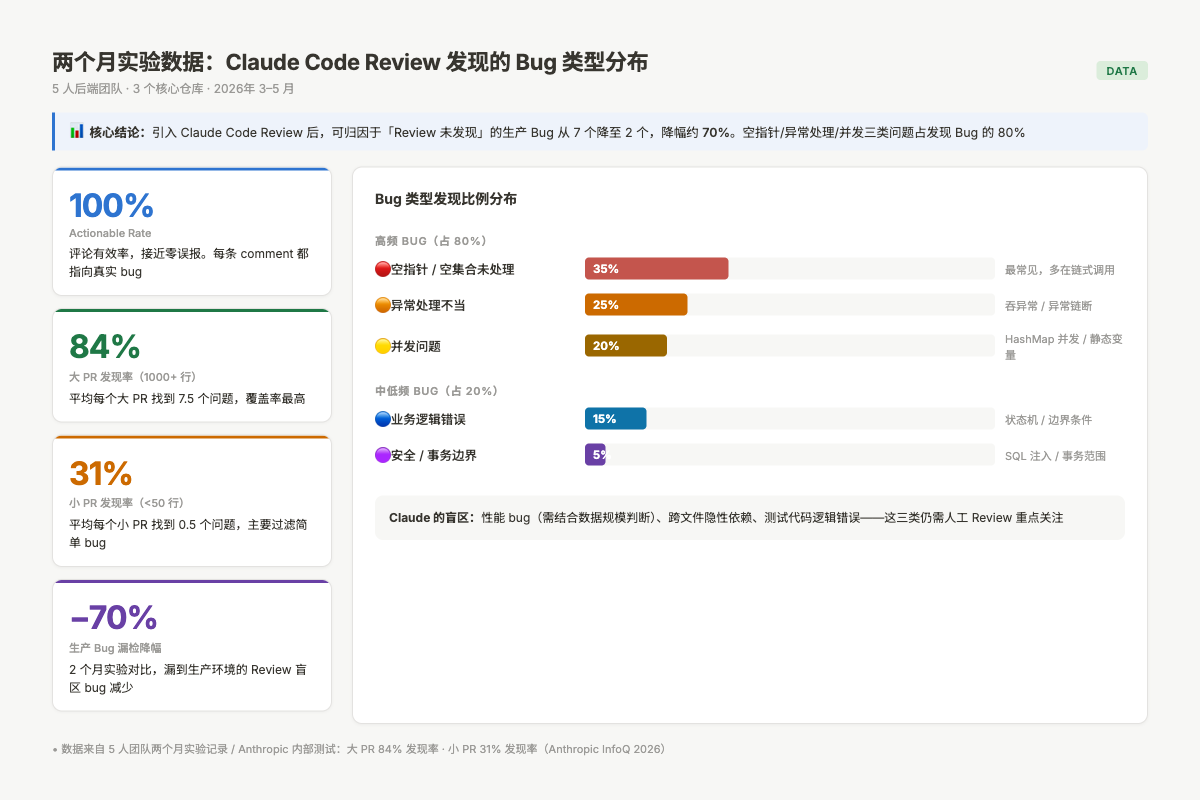Click the Bug 类型发现比例分布 chart title
Screen dimensions: 1200x800
click(446, 199)
